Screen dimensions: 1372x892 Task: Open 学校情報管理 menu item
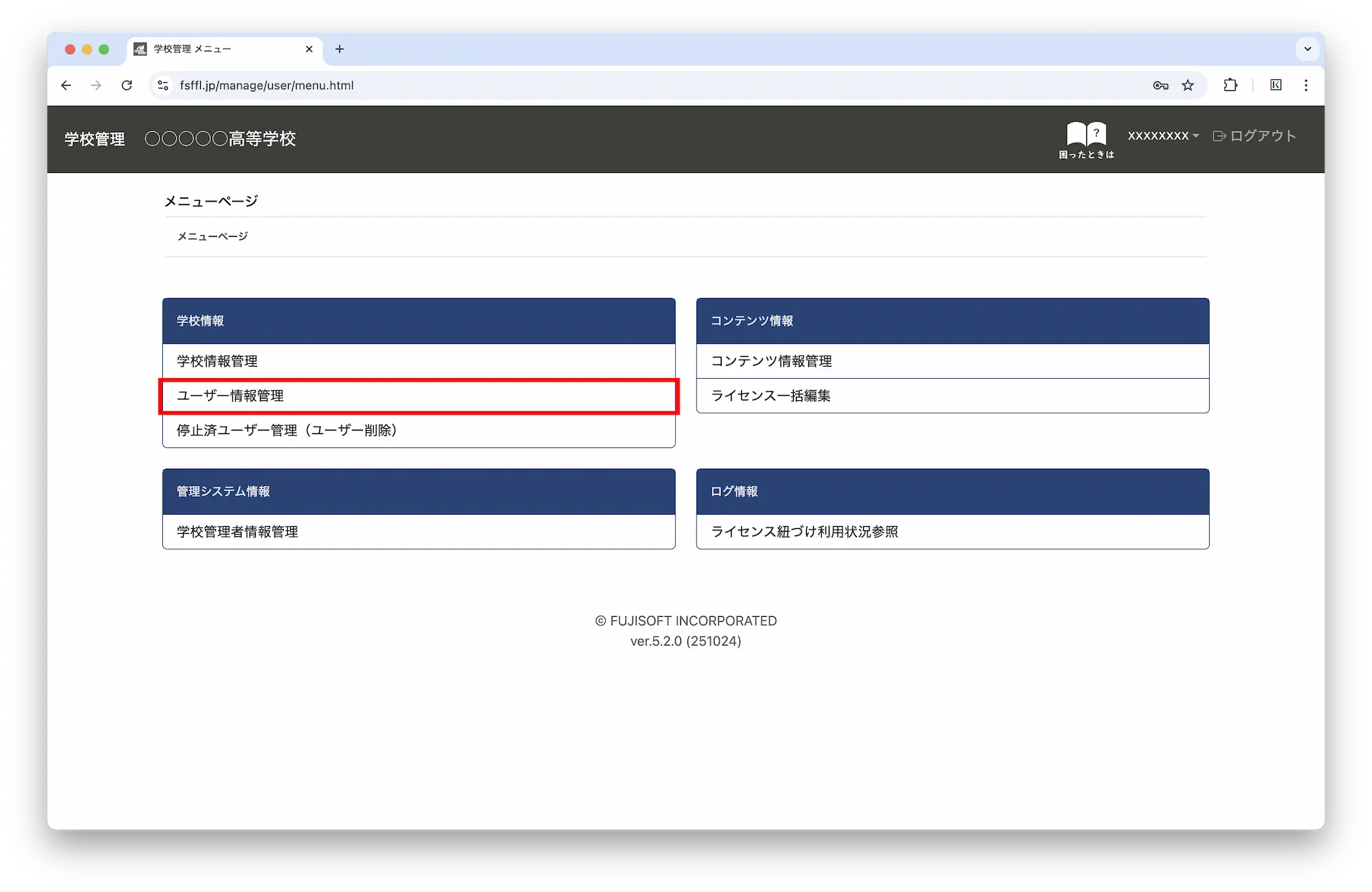(x=217, y=361)
